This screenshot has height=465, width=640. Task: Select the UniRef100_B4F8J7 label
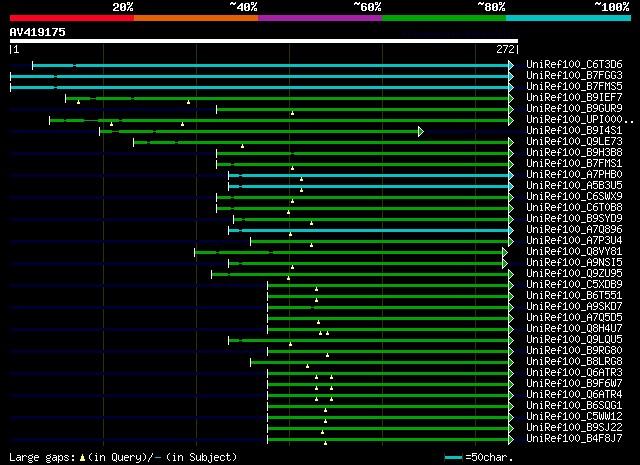(574, 439)
